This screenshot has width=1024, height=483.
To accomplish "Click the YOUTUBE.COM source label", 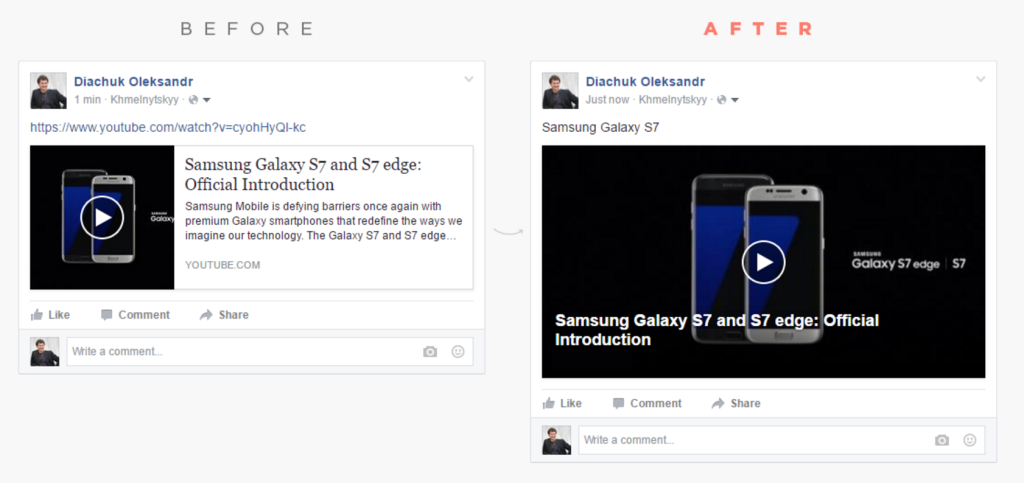I will click(223, 265).
